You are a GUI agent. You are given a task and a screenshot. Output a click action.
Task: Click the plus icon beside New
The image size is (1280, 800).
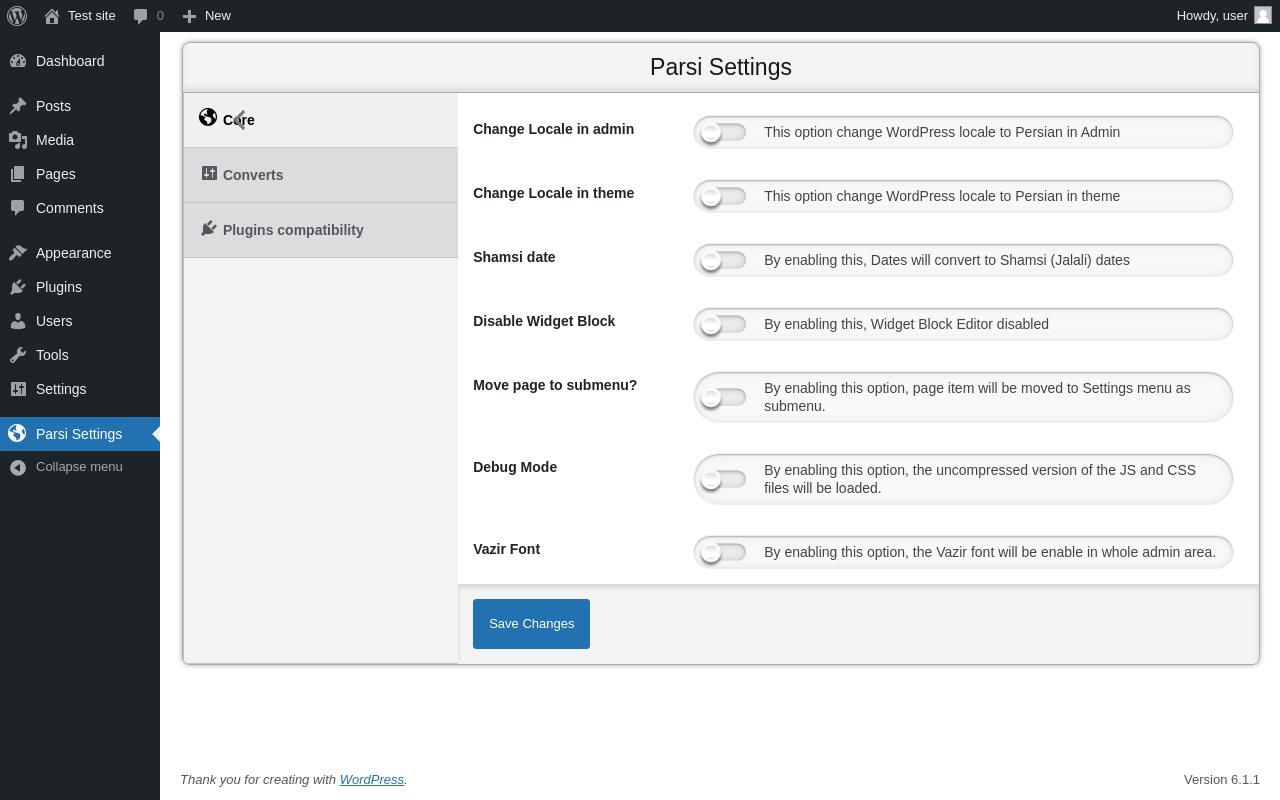(x=189, y=16)
